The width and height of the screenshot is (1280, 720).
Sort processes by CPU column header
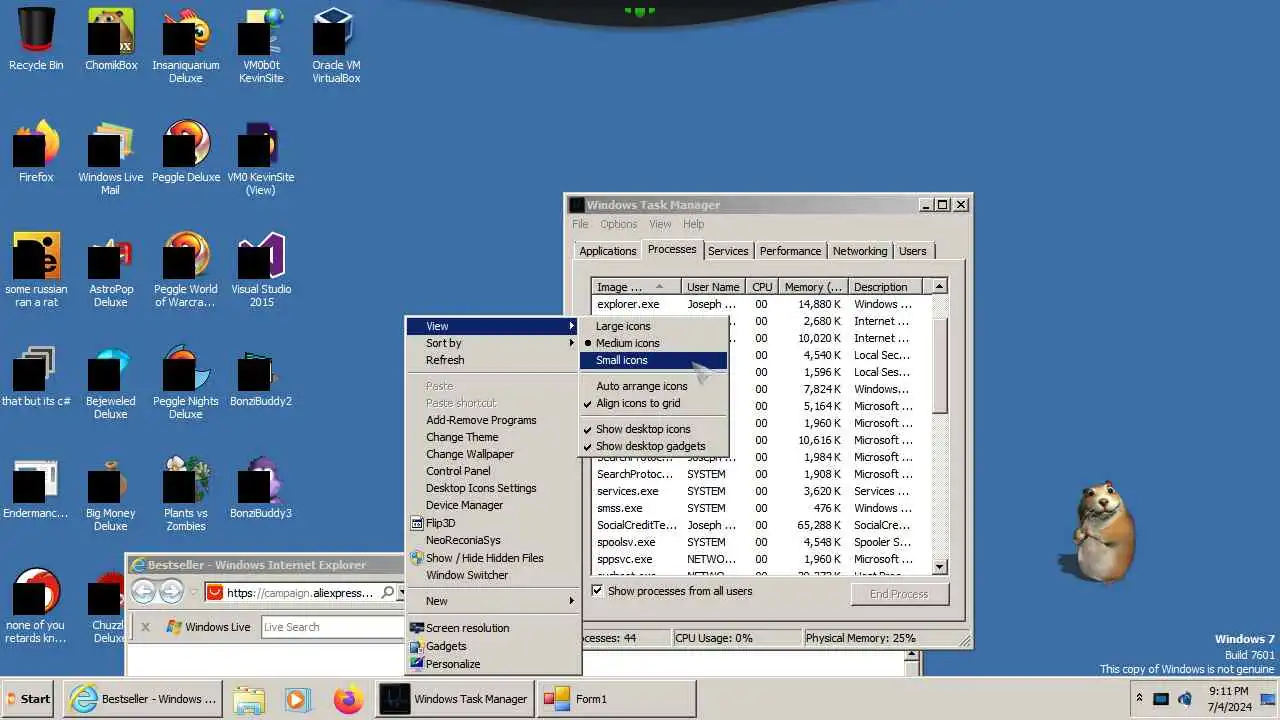[x=763, y=287]
